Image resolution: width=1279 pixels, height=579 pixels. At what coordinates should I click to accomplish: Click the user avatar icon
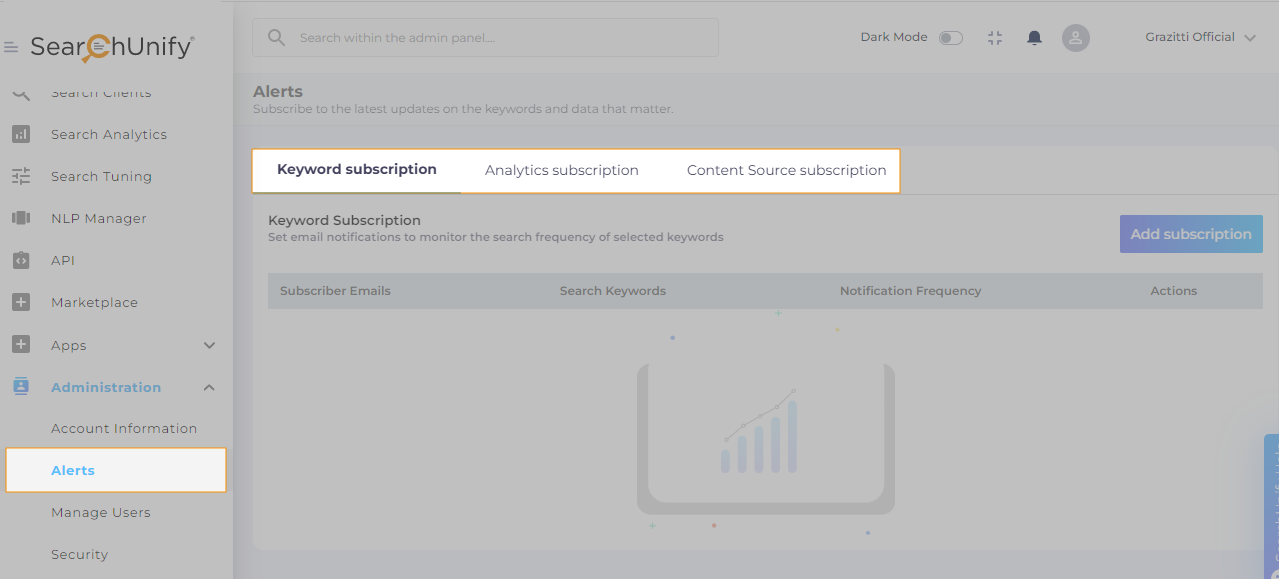coord(1075,38)
